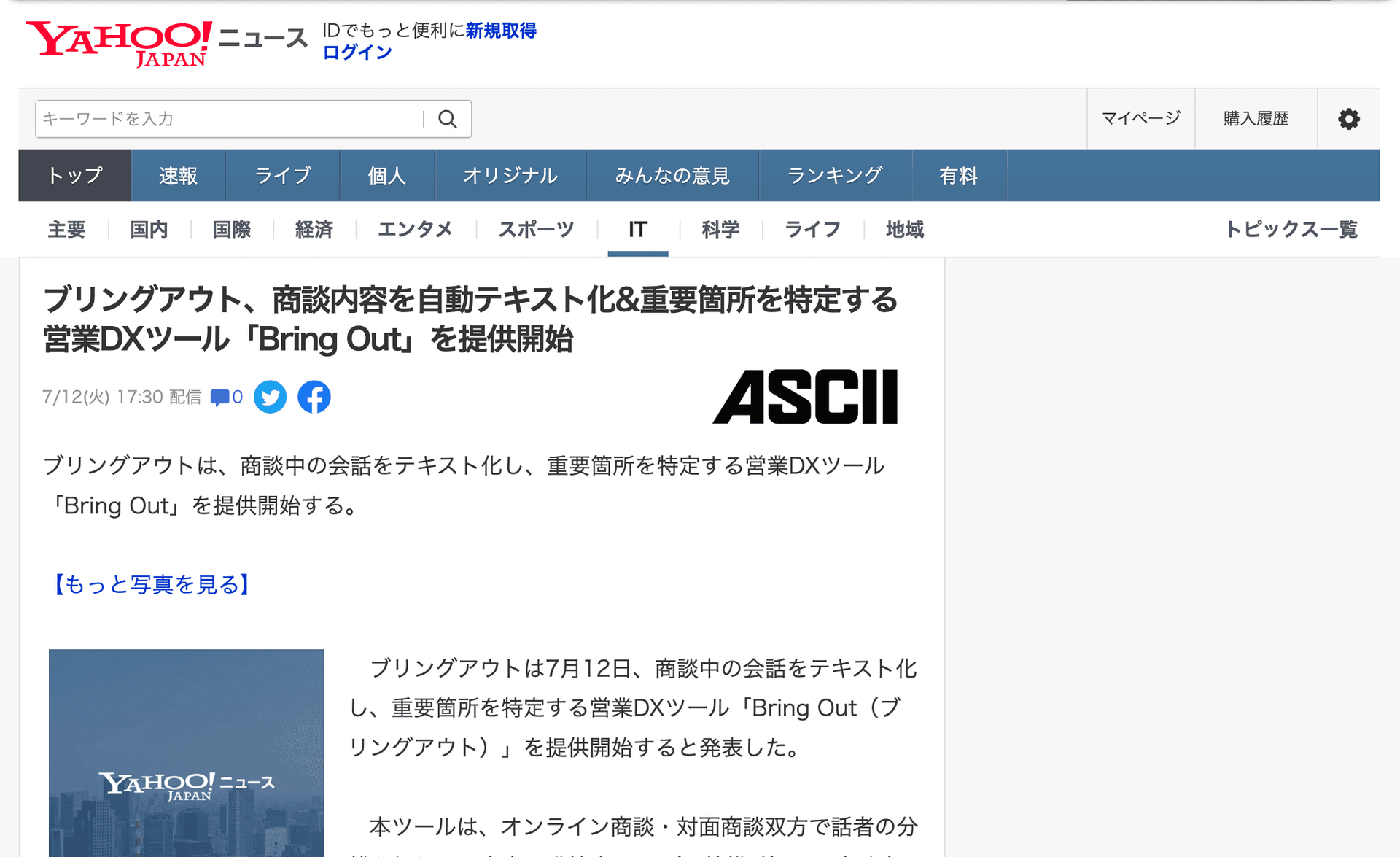The image size is (1400, 857).
Task: Click the ニュース text next to the logo
Action: (262, 38)
